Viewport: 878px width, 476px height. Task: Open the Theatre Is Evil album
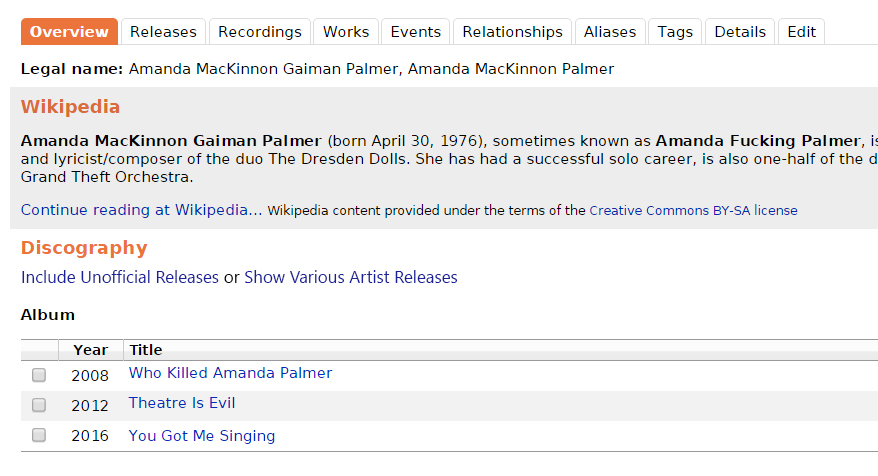tap(182, 403)
